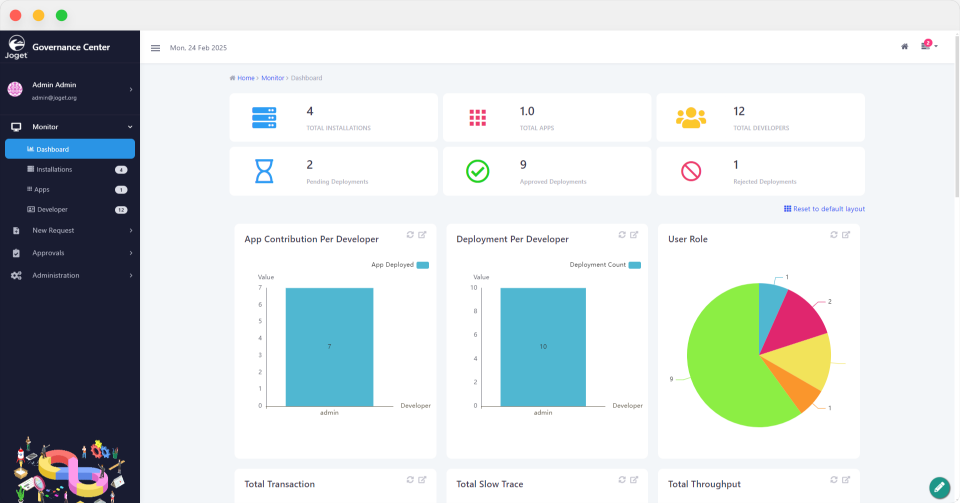Screen dimensions: 960x503
Task: Select Developer in the sidebar
Action: pyautogui.click(x=52, y=210)
